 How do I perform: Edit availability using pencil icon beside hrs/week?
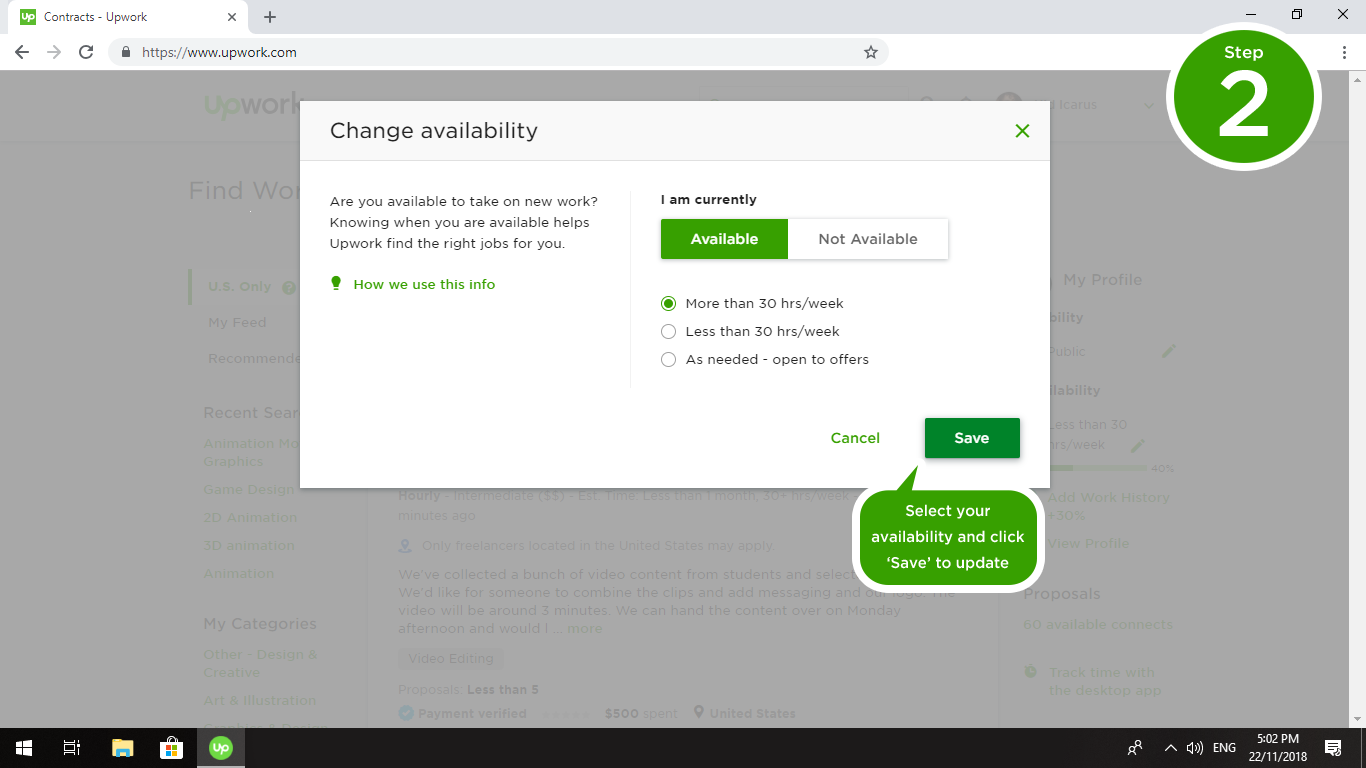coord(1137,445)
